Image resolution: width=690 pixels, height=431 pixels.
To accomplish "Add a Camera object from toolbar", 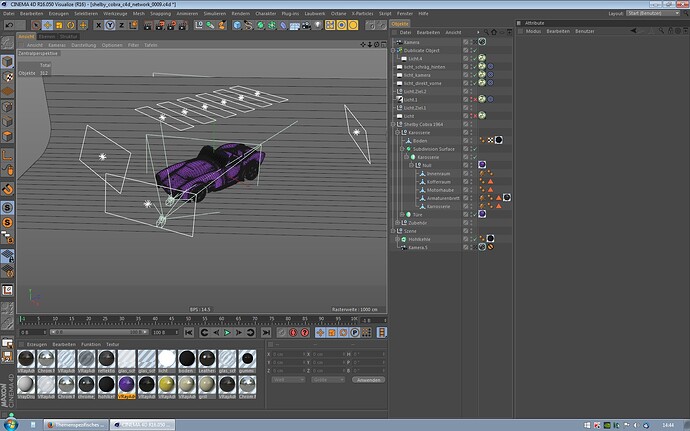I will 306,25.
